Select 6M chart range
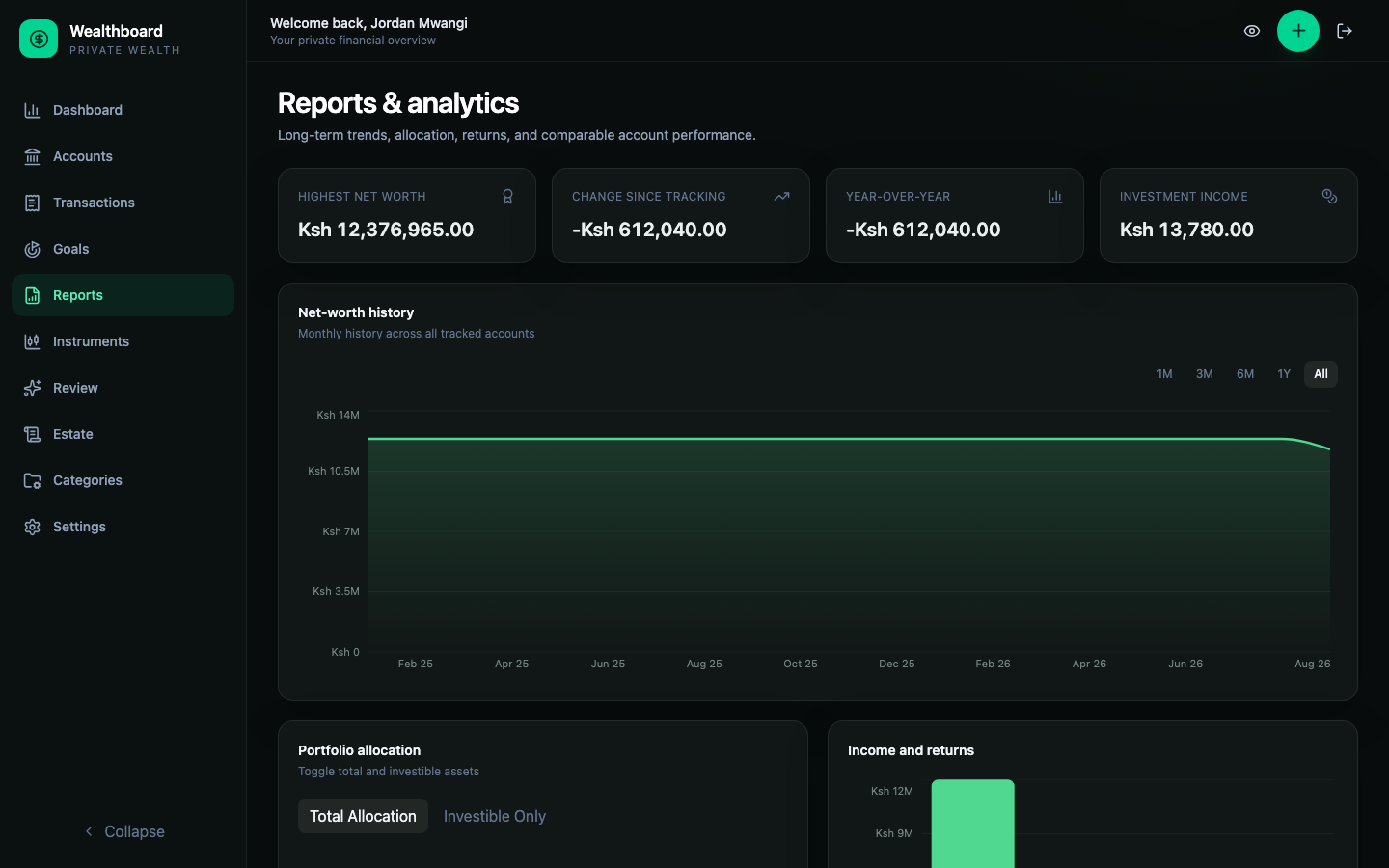Image resolution: width=1389 pixels, height=868 pixels. tap(1245, 374)
